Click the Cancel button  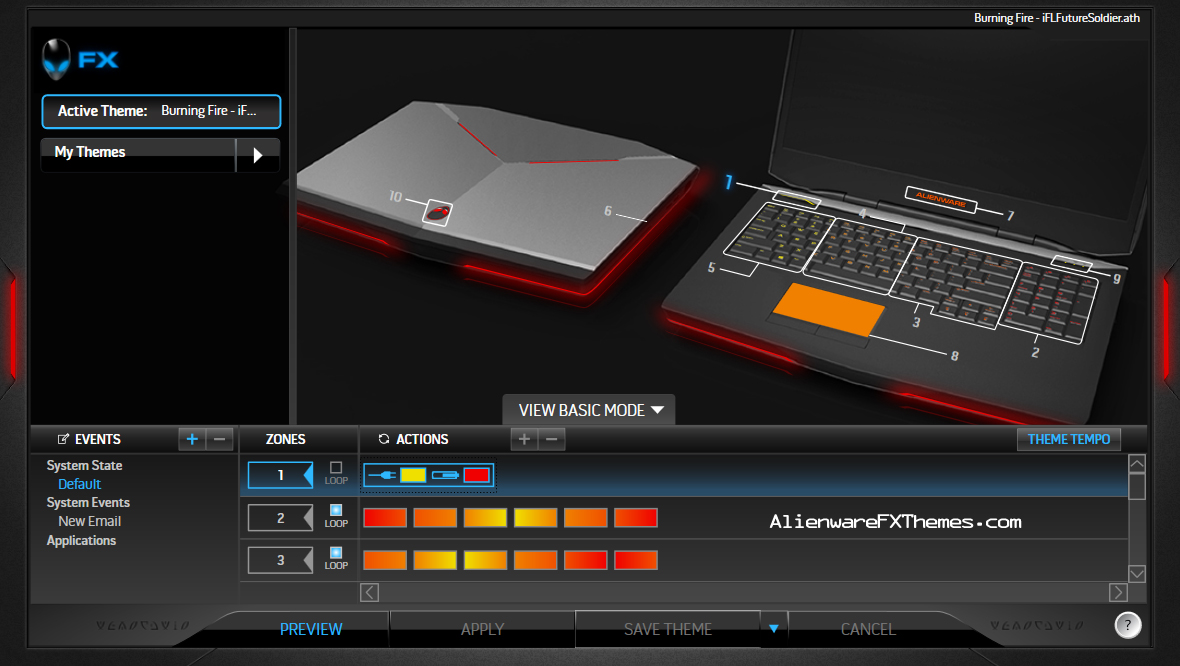(x=868, y=629)
